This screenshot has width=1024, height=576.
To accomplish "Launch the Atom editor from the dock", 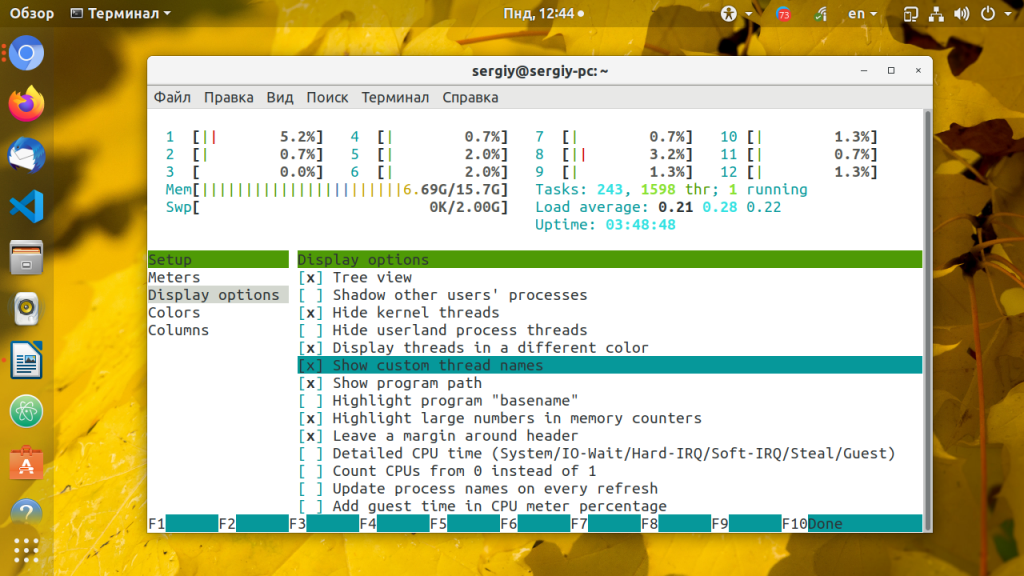I will [27, 411].
